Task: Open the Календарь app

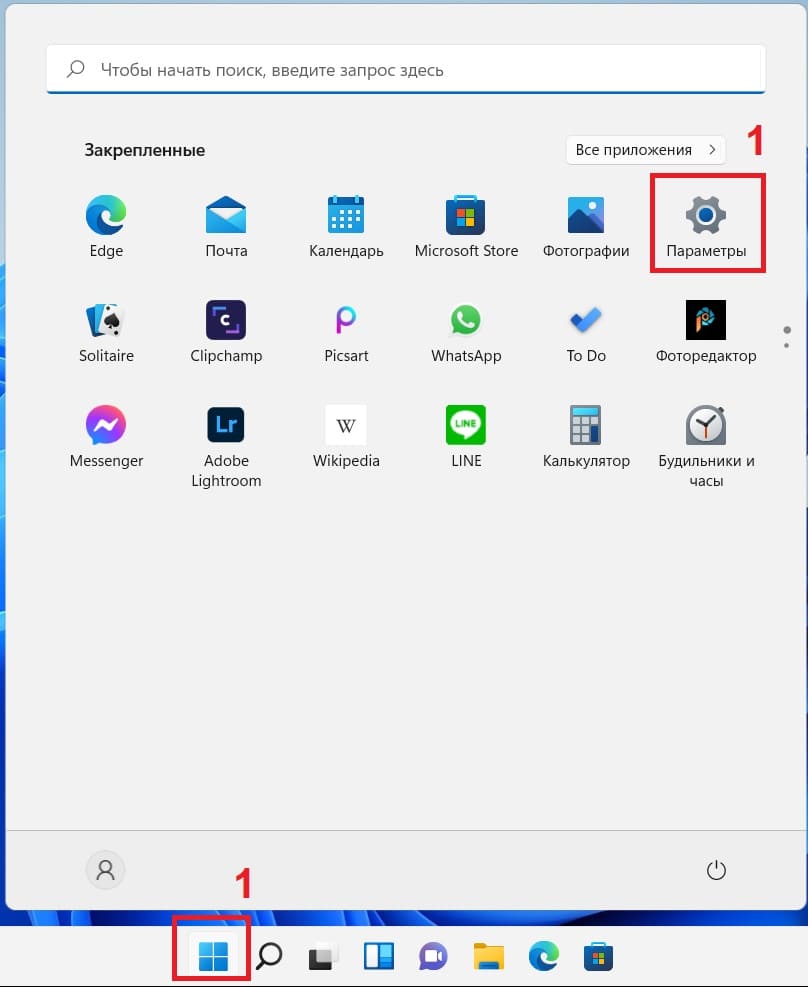Action: (346, 227)
